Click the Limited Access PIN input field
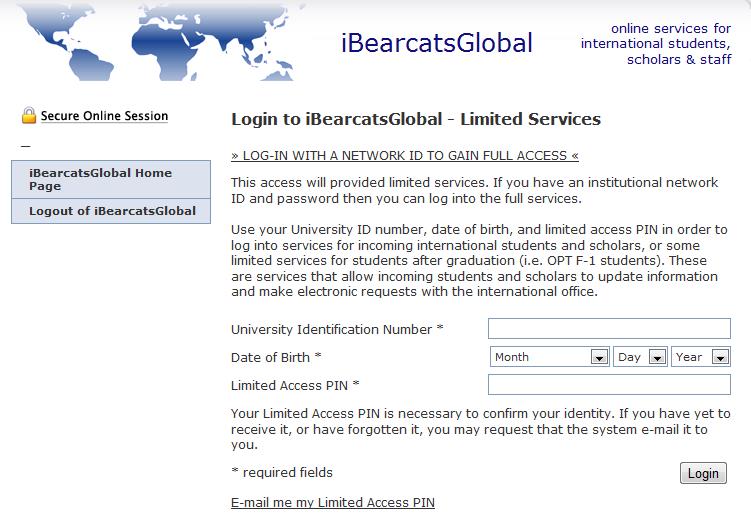Screen dimensions: 751x520 click(x=609, y=385)
